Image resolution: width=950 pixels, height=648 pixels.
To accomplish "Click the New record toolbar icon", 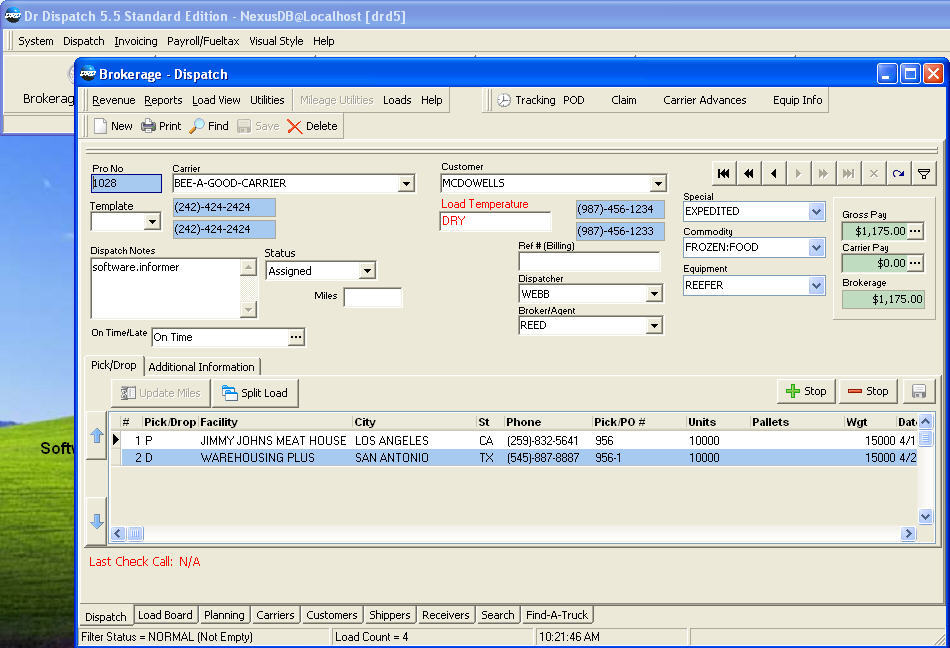I will click(112, 126).
